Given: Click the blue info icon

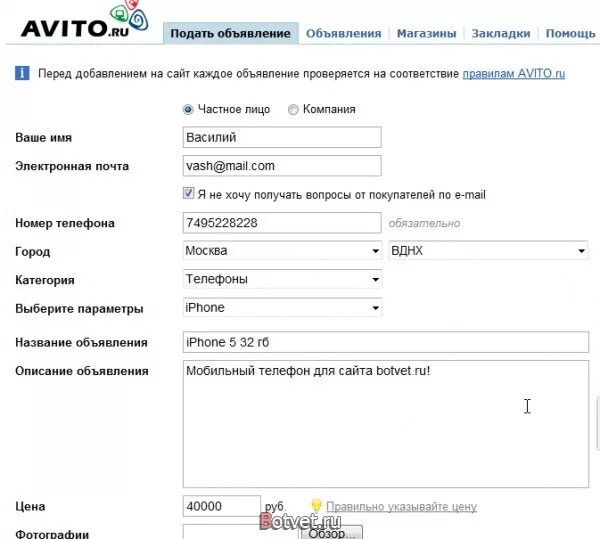Looking at the screenshot, I should click(x=22, y=73).
